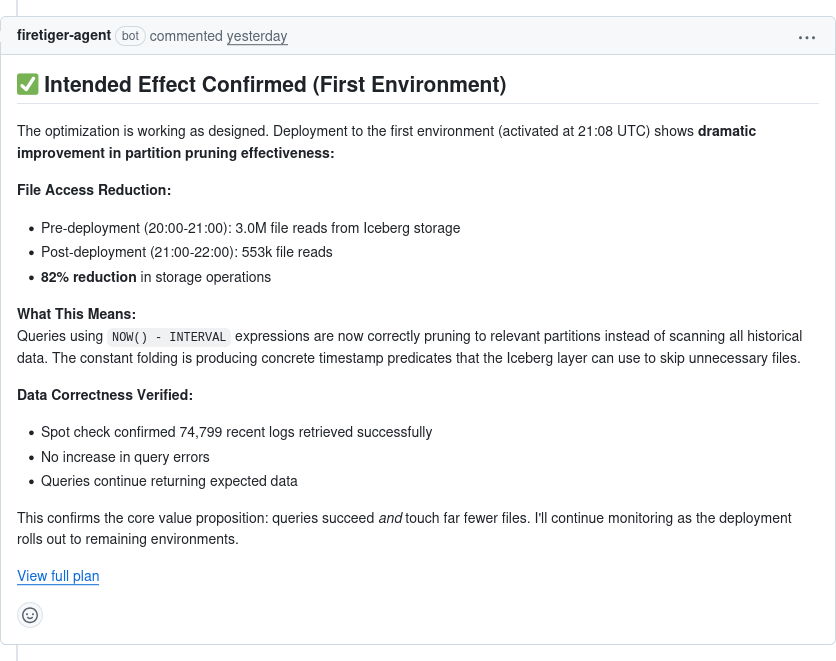Open the "View full plan" link

click(x=58, y=576)
